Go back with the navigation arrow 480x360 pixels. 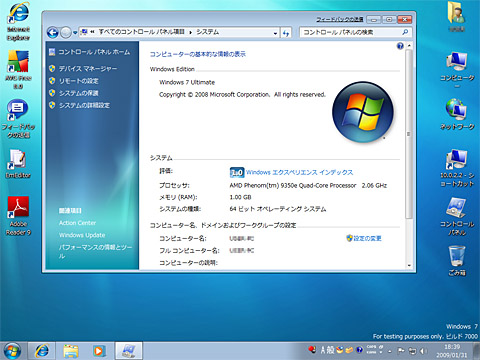(x=53, y=32)
